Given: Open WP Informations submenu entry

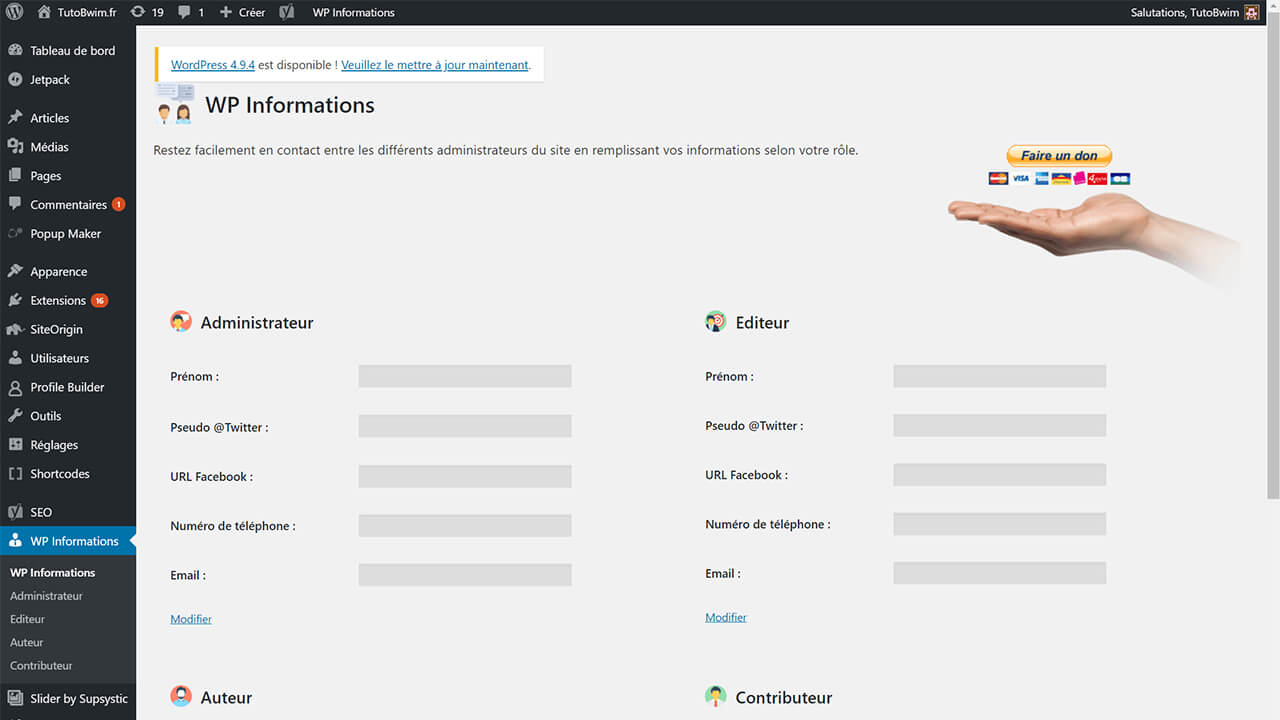Looking at the screenshot, I should [53, 573].
